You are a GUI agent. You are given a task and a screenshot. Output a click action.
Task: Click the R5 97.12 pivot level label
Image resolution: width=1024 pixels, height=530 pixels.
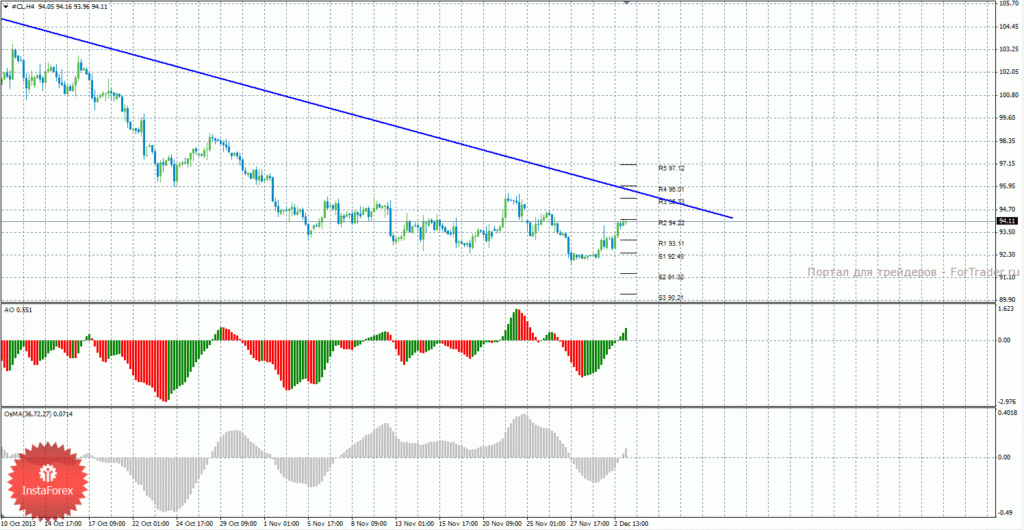671,168
